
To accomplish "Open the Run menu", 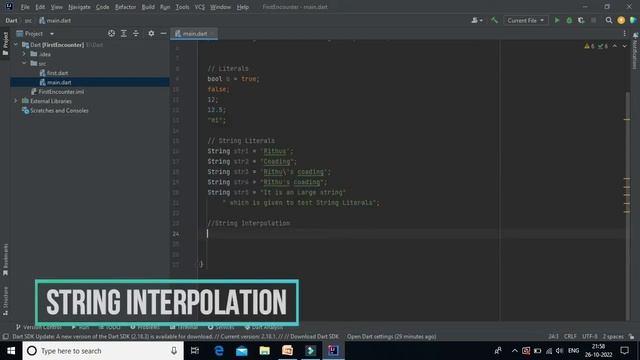I will (x=165, y=7).
